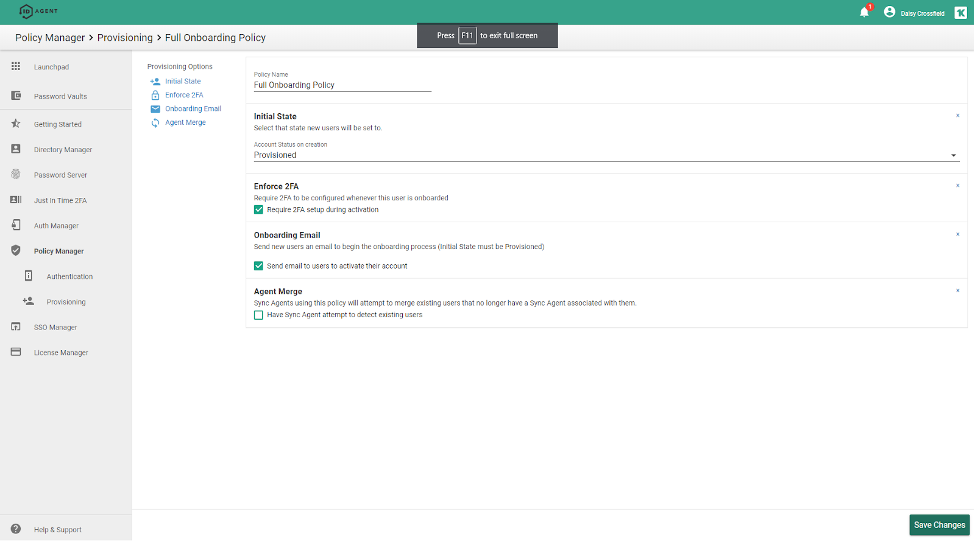
Task: Click Provisioning breadcrumb
Action: tap(124, 37)
